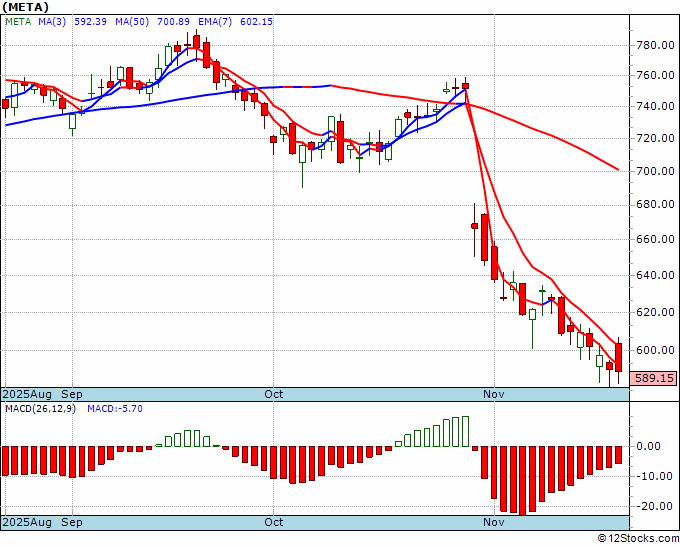Click Nov on the MACD panel date axis
The width and height of the screenshot is (680, 546).
coord(494,522)
